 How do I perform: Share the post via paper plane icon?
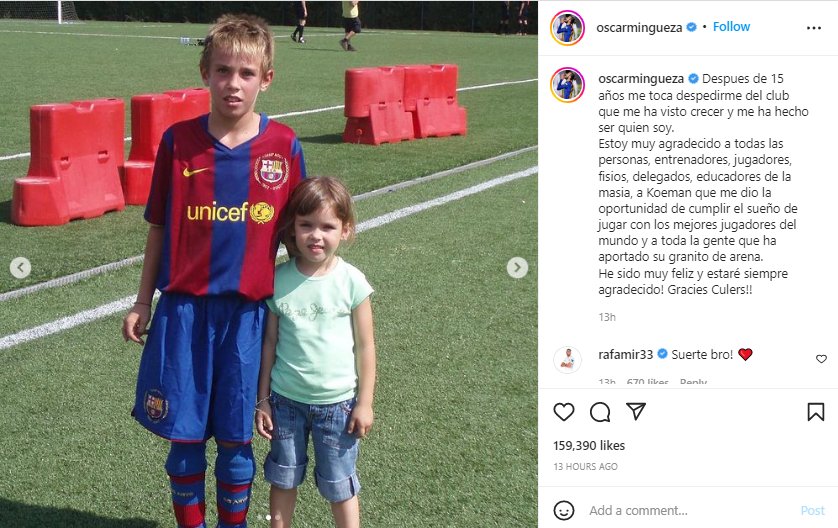[636, 411]
